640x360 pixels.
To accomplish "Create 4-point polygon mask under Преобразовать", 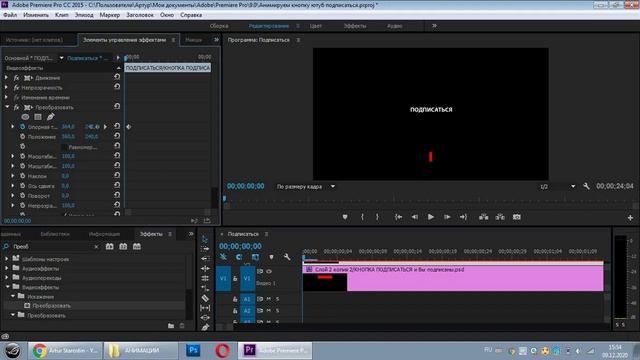I will [38, 117].
